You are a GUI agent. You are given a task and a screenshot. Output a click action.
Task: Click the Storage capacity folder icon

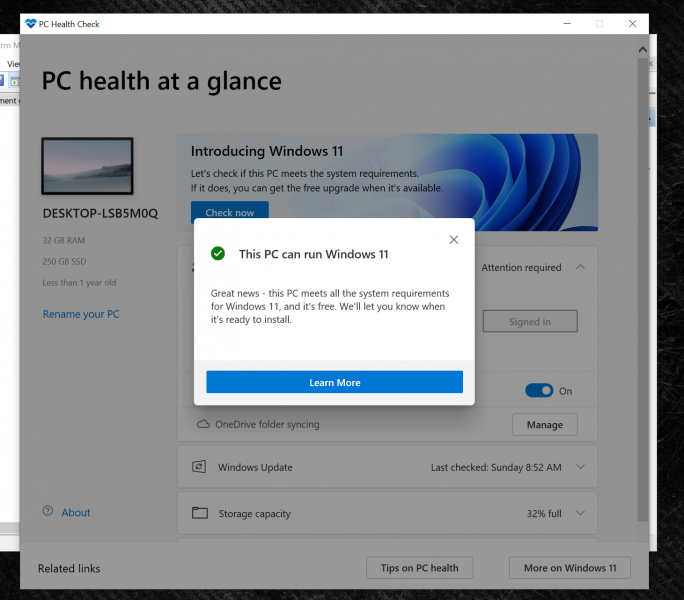199,513
